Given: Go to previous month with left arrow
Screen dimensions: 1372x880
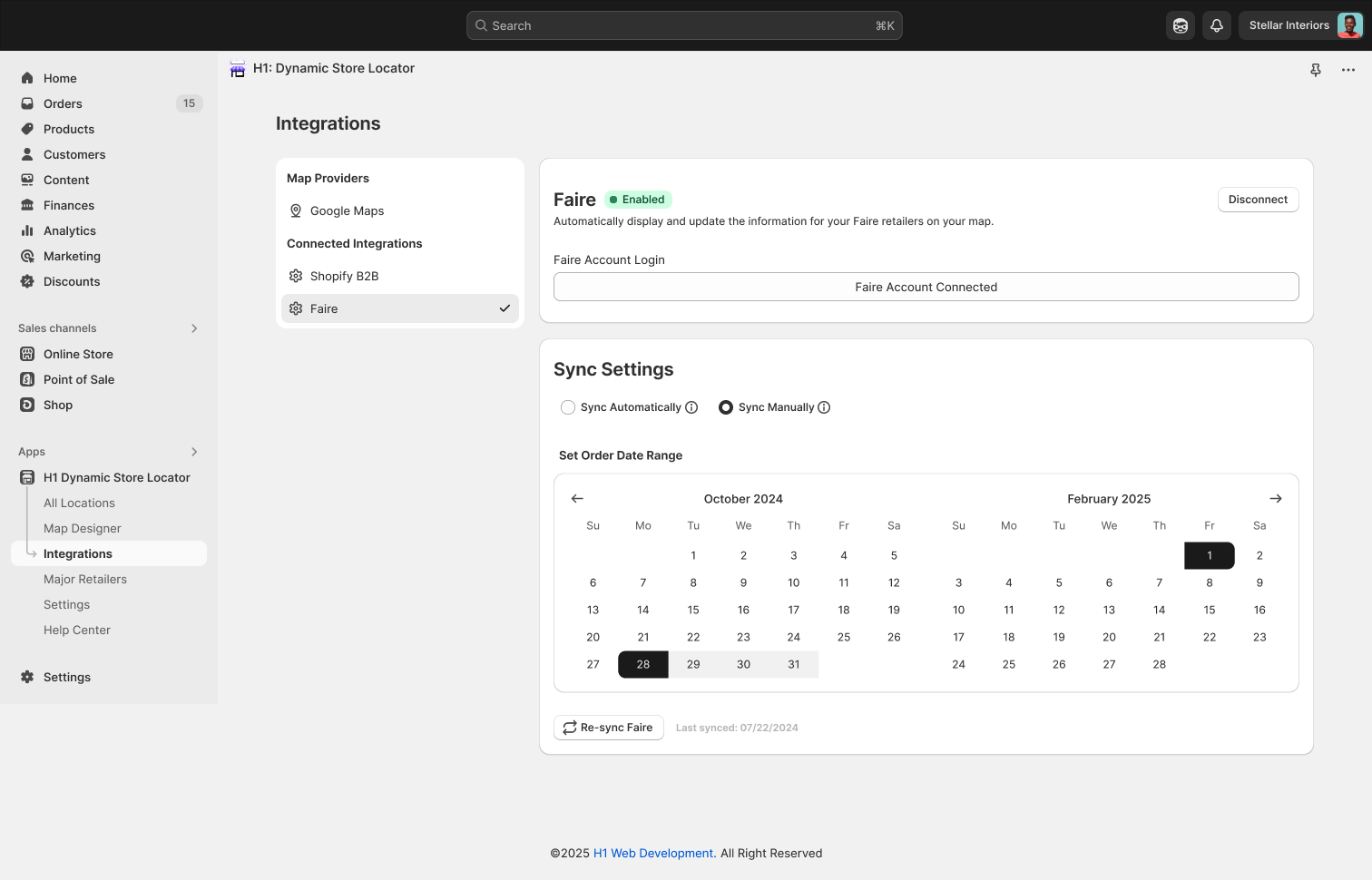Looking at the screenshot, I should point(577,498).
